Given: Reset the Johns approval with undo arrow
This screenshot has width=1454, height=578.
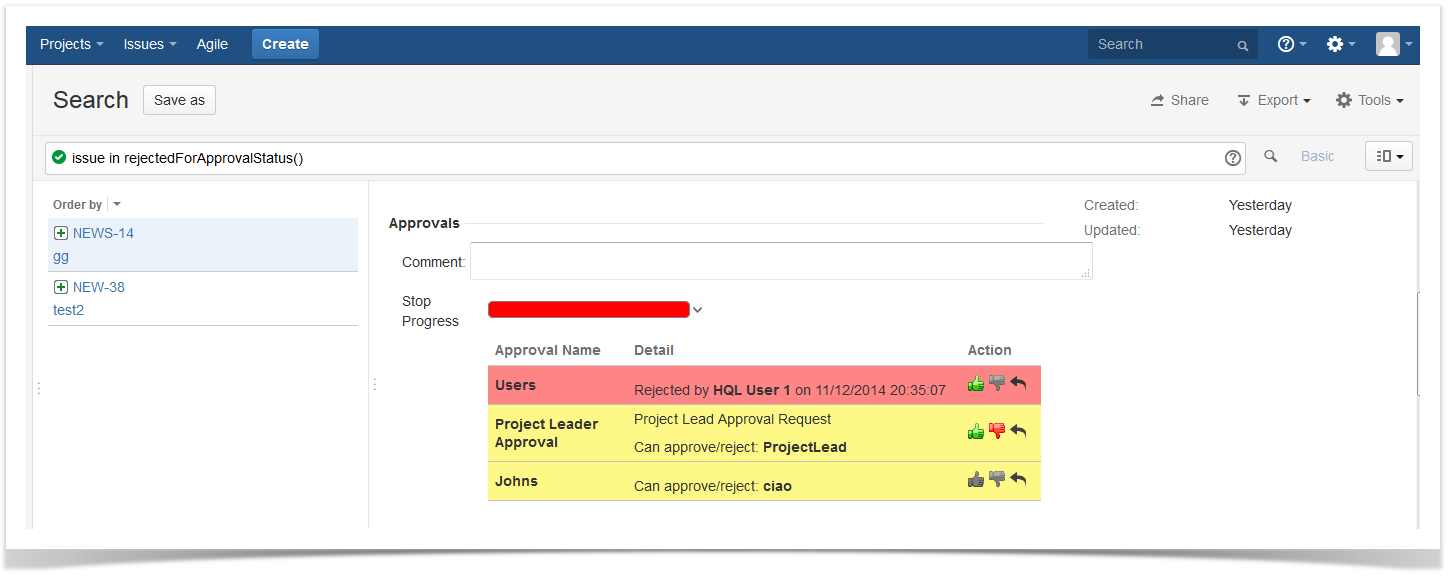Looking at the screenshot, I should tap(1018, 479).
